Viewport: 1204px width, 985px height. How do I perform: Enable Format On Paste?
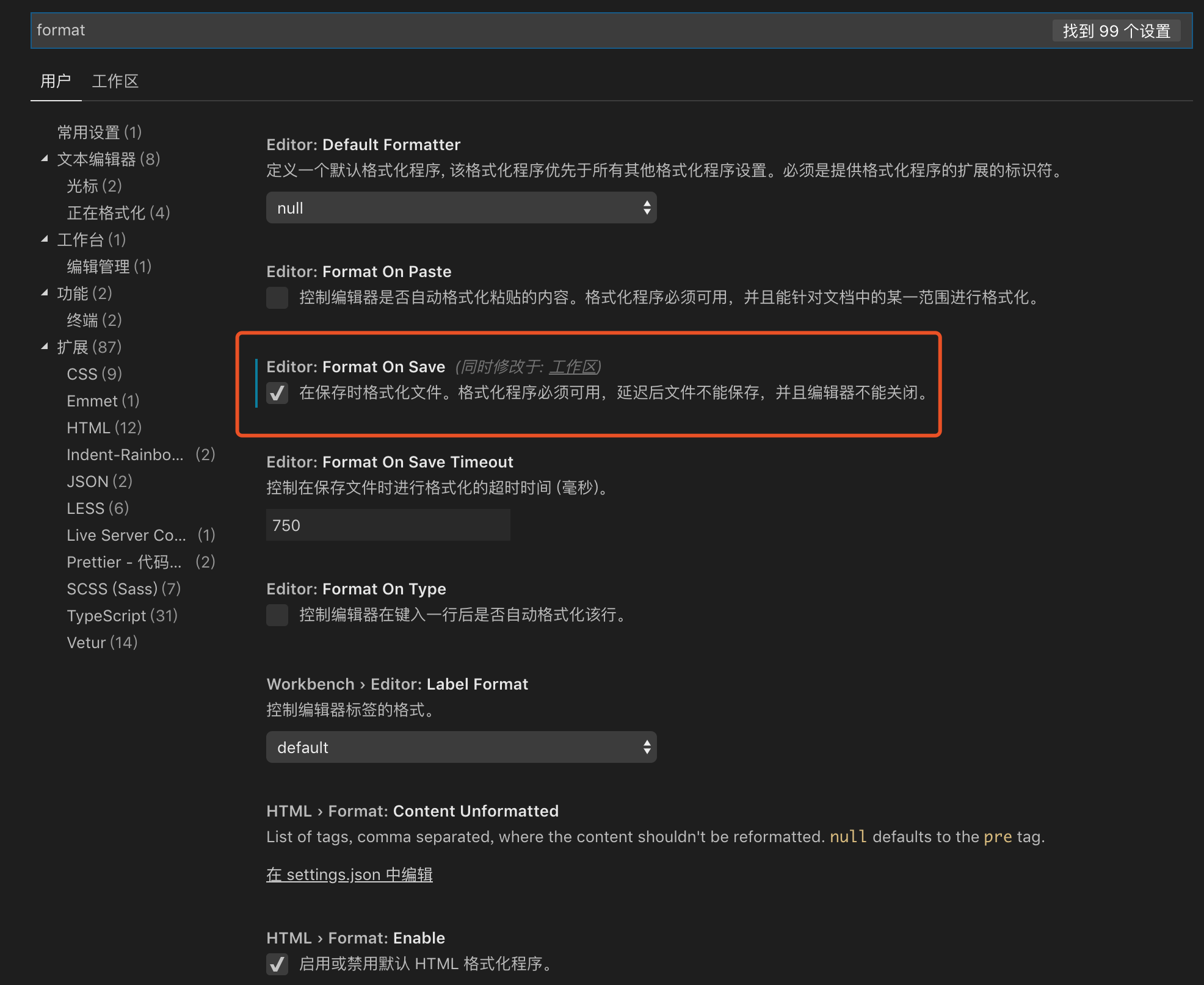point(277,298)
